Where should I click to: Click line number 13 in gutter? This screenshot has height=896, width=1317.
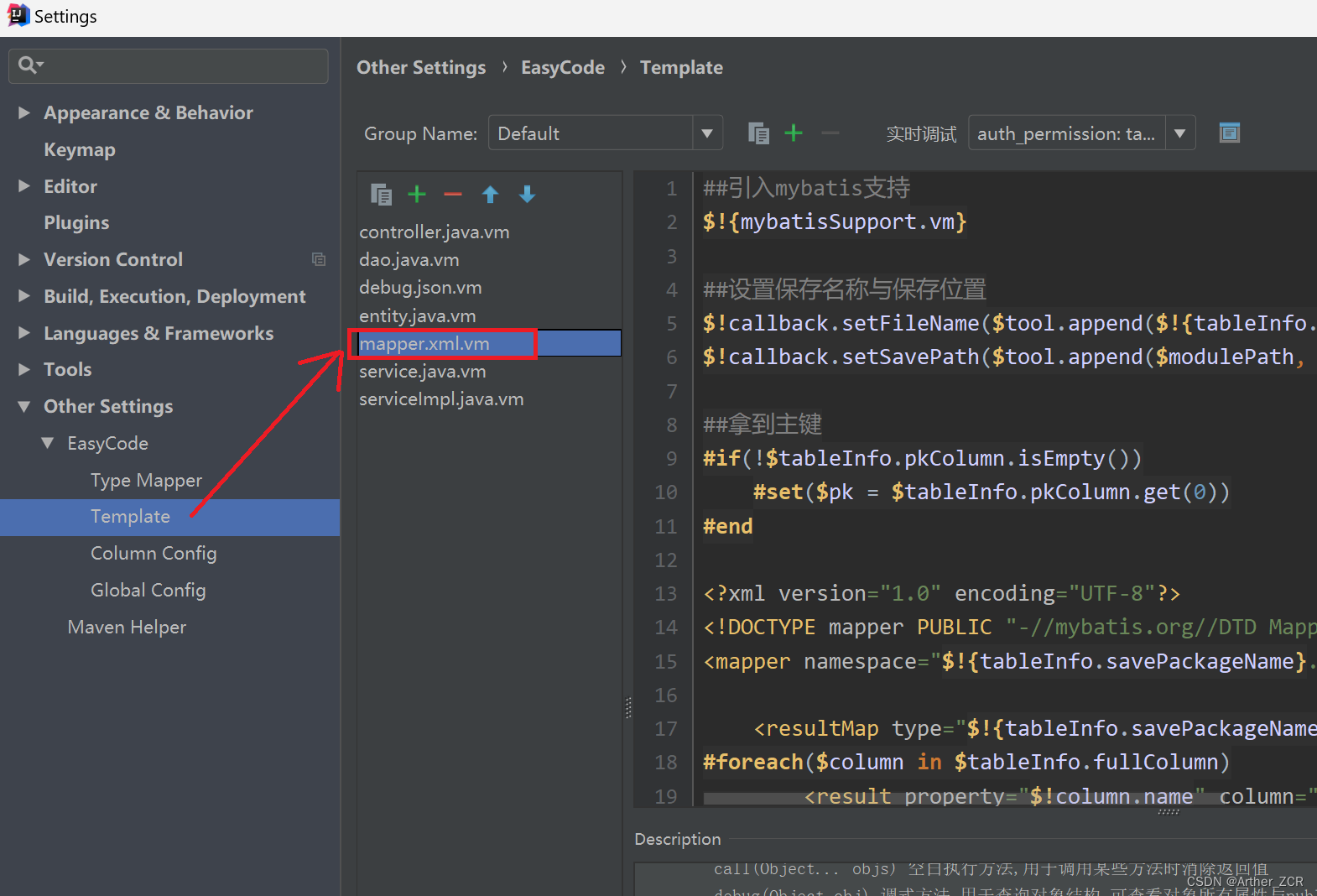(666, 594)
